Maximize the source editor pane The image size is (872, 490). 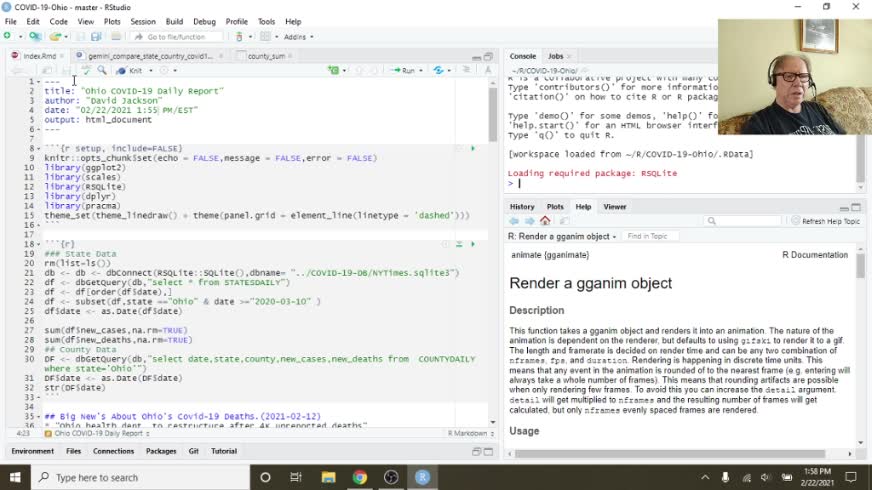click(488, 57)
